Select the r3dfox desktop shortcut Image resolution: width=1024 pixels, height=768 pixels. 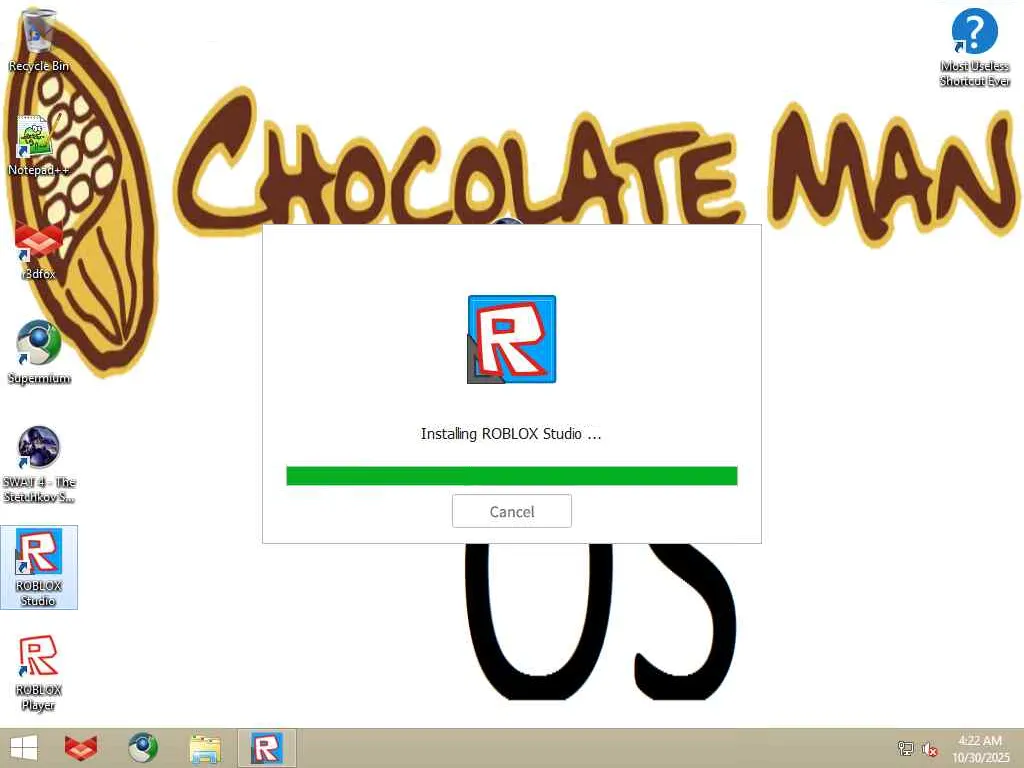39,251
